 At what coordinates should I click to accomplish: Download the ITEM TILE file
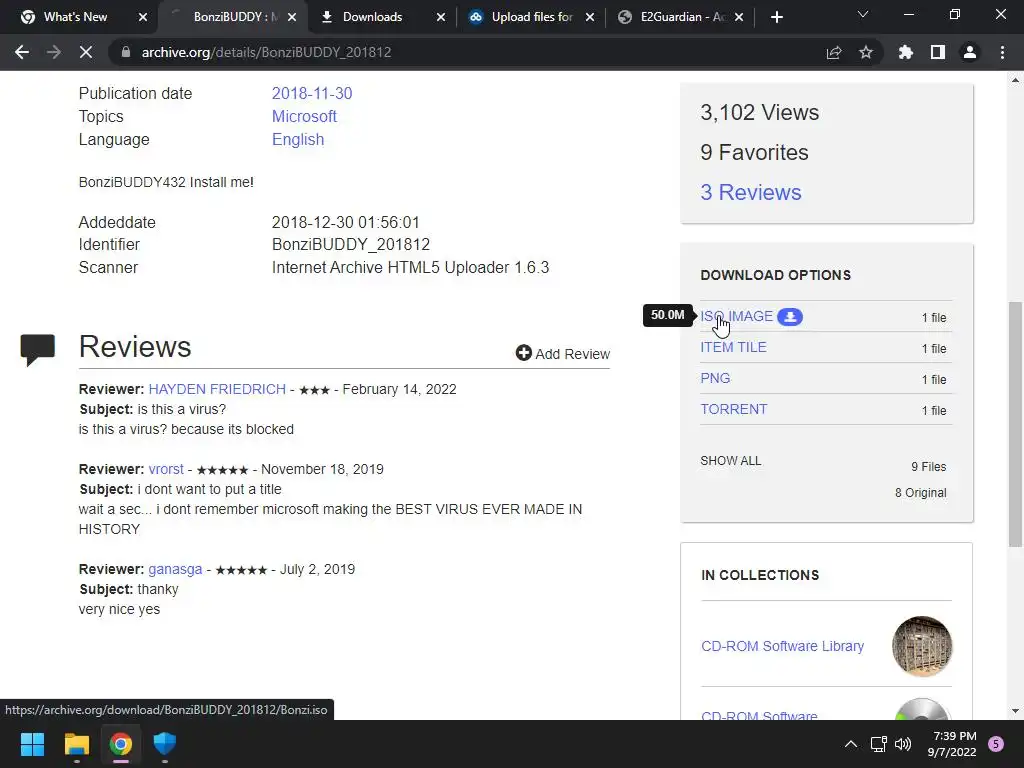point(733,347)
